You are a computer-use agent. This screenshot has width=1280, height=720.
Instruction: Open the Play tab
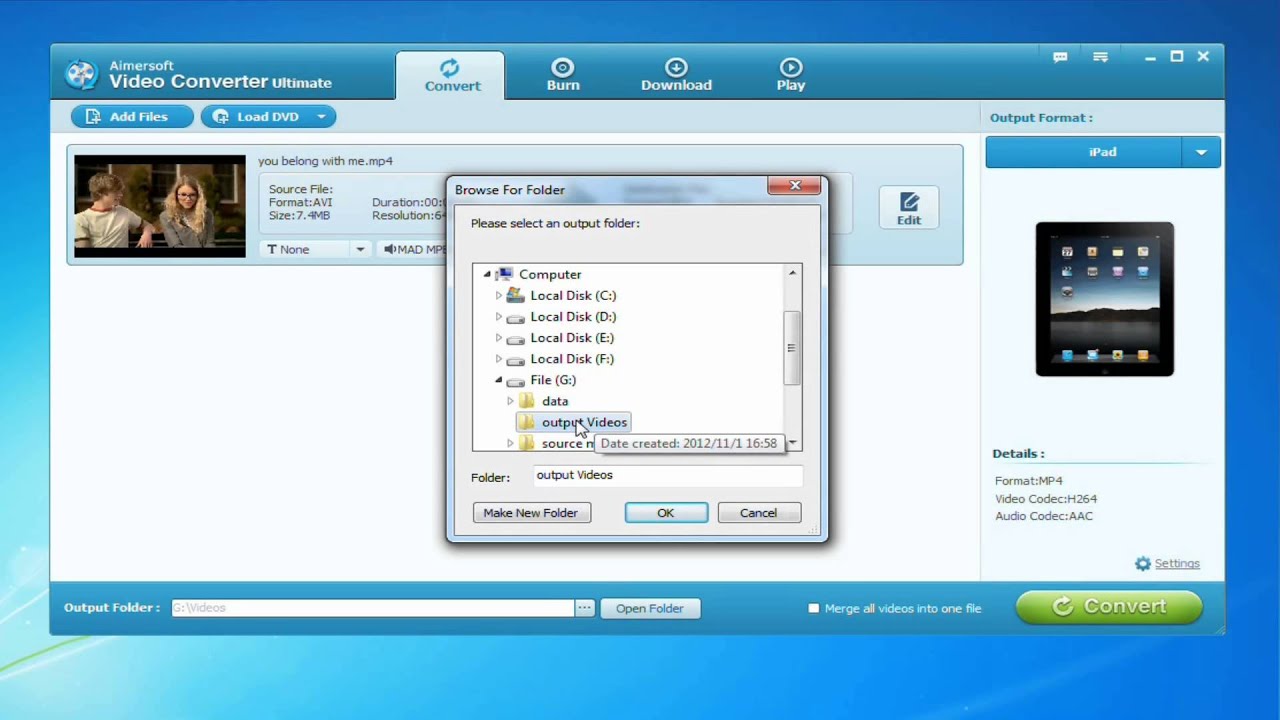pos(791,75)
